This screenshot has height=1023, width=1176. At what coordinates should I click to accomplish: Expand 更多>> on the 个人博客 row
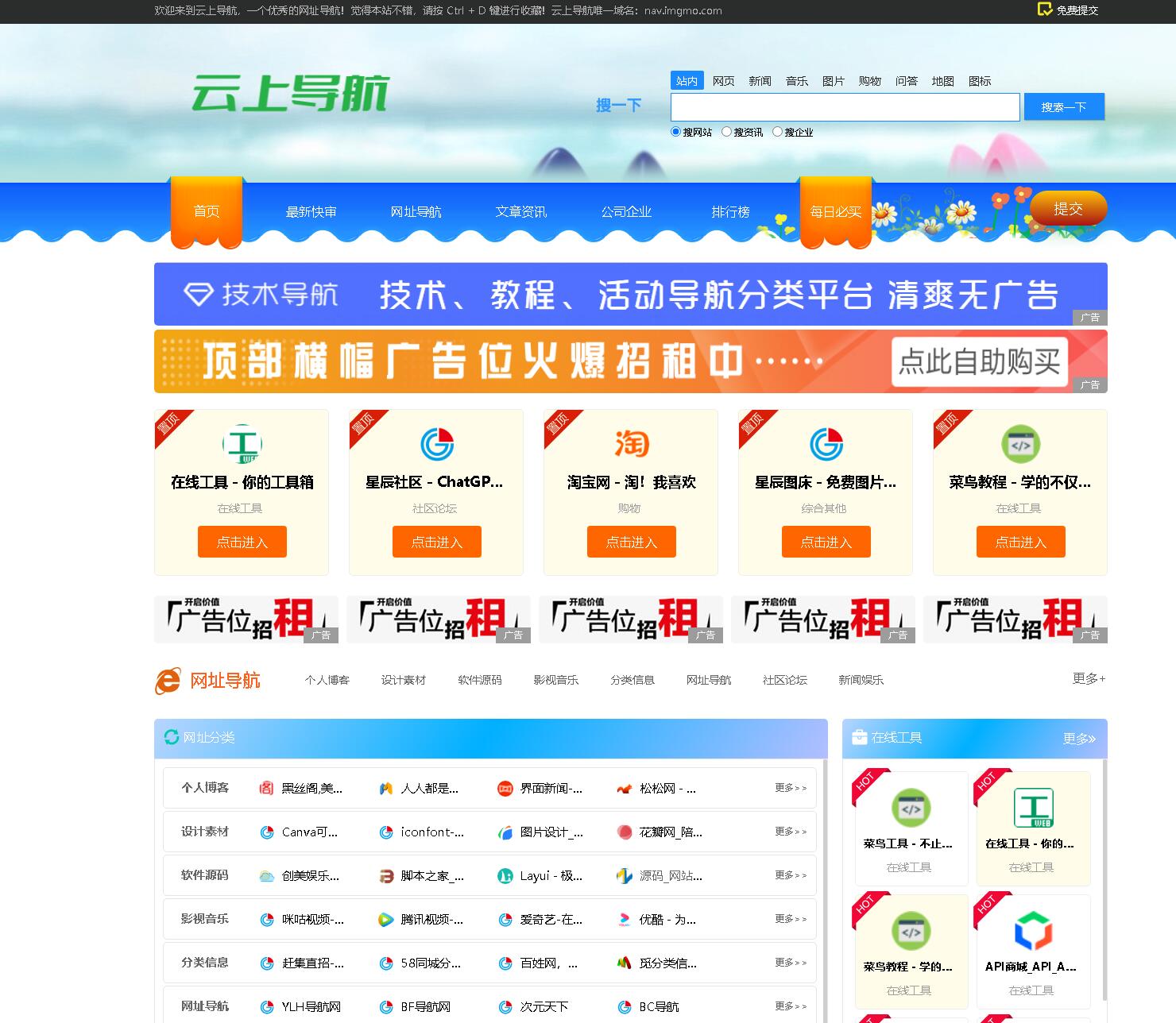coord(791,788)
